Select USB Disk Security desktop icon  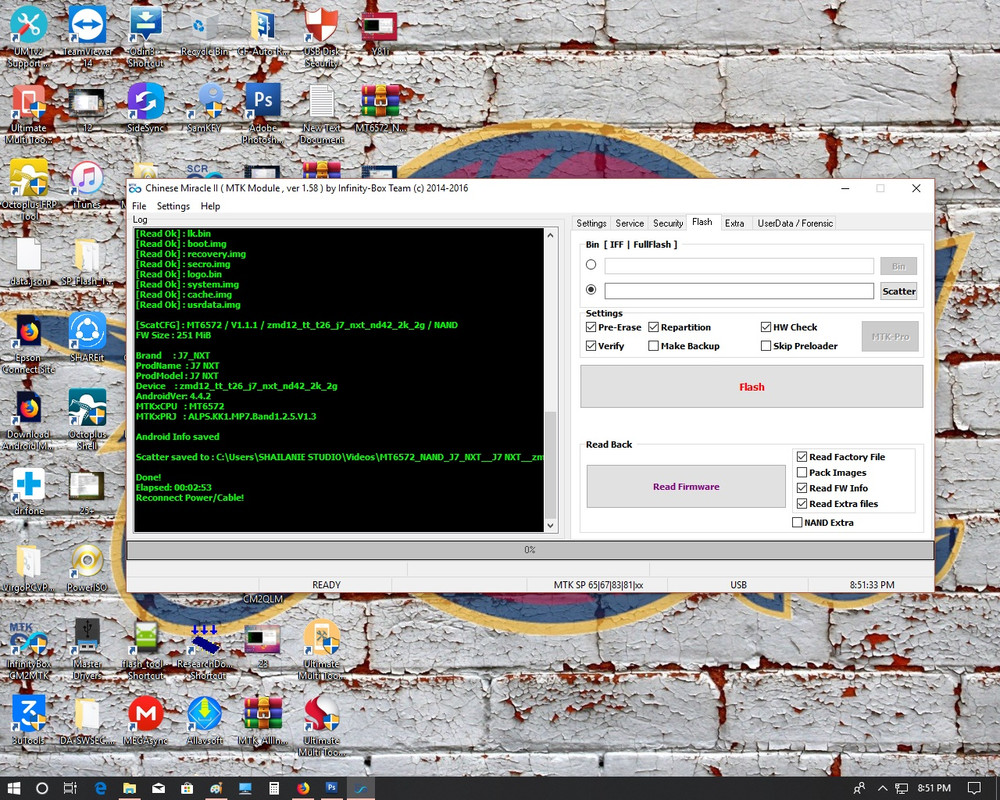pyautogui.click(x=321, y=36)
